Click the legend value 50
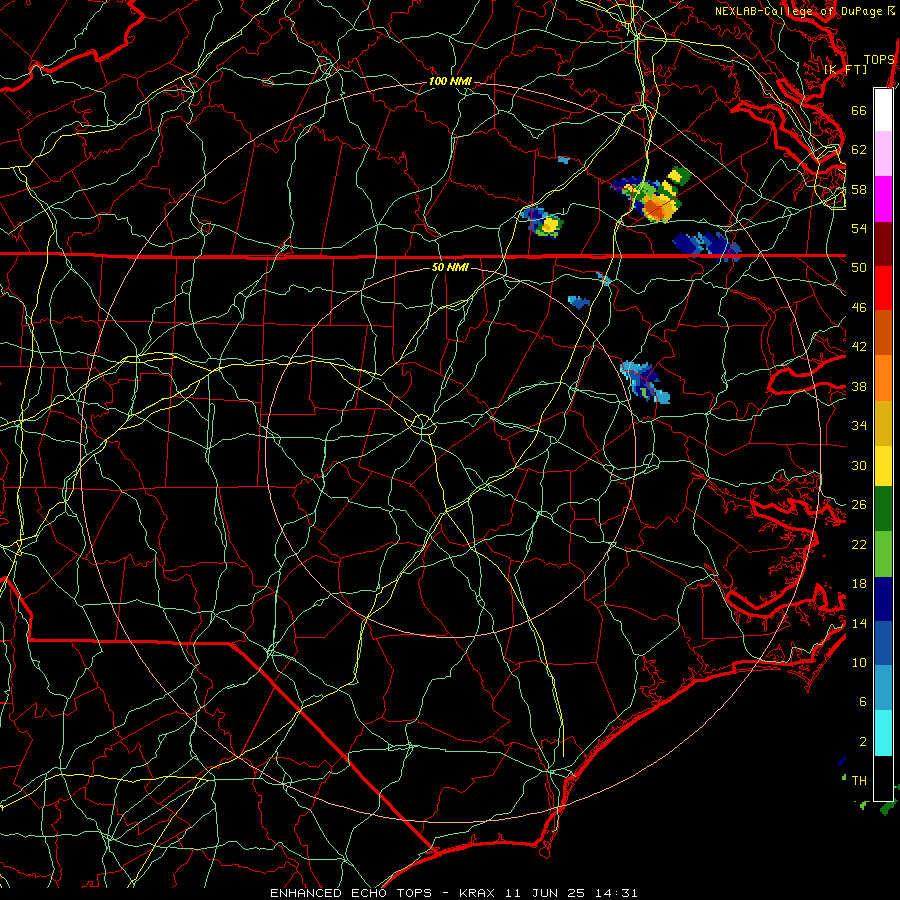900x900 pixels. [859, 268]
